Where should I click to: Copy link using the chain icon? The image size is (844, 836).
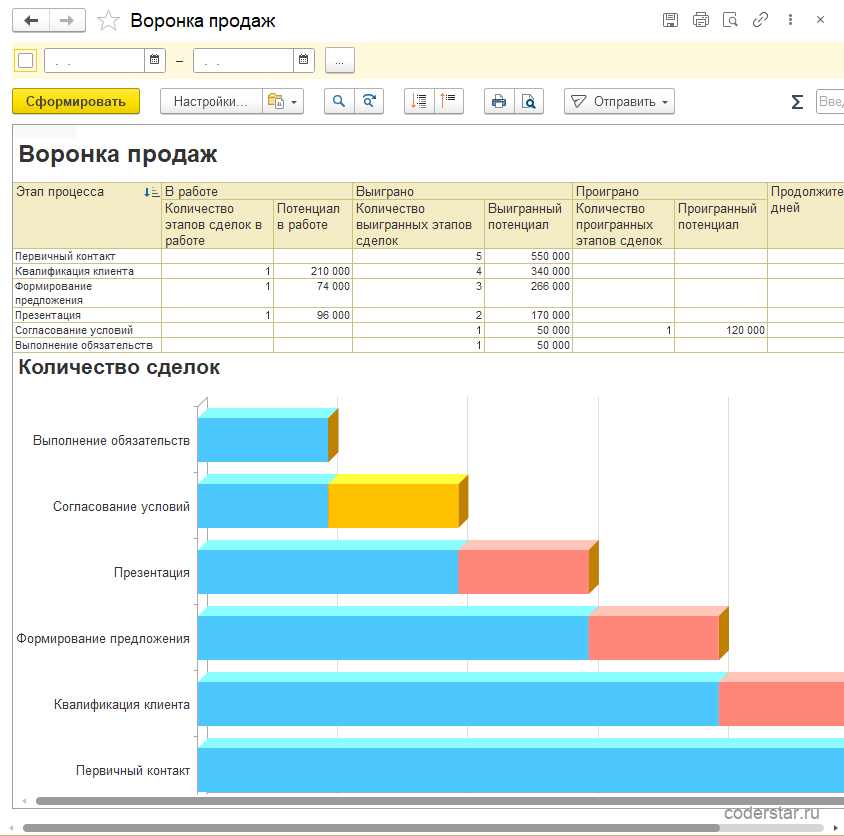pos(760,20)
